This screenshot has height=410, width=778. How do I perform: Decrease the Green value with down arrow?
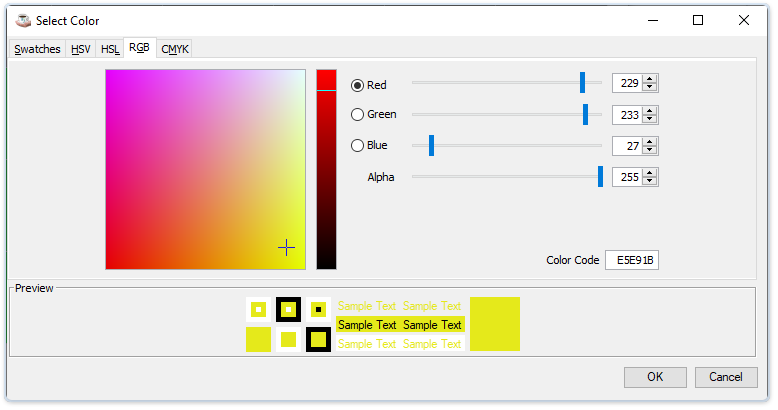click(650, 120)
